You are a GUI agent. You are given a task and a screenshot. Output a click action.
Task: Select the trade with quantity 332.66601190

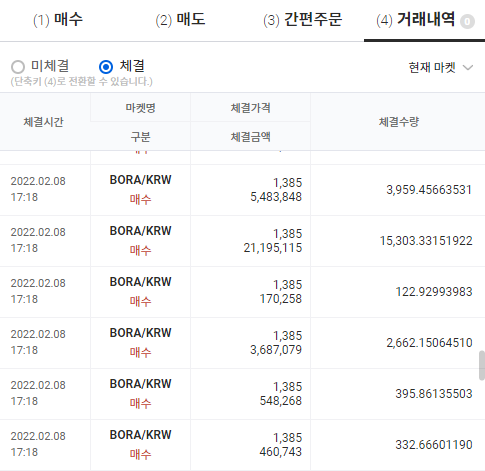pos(242,445)
